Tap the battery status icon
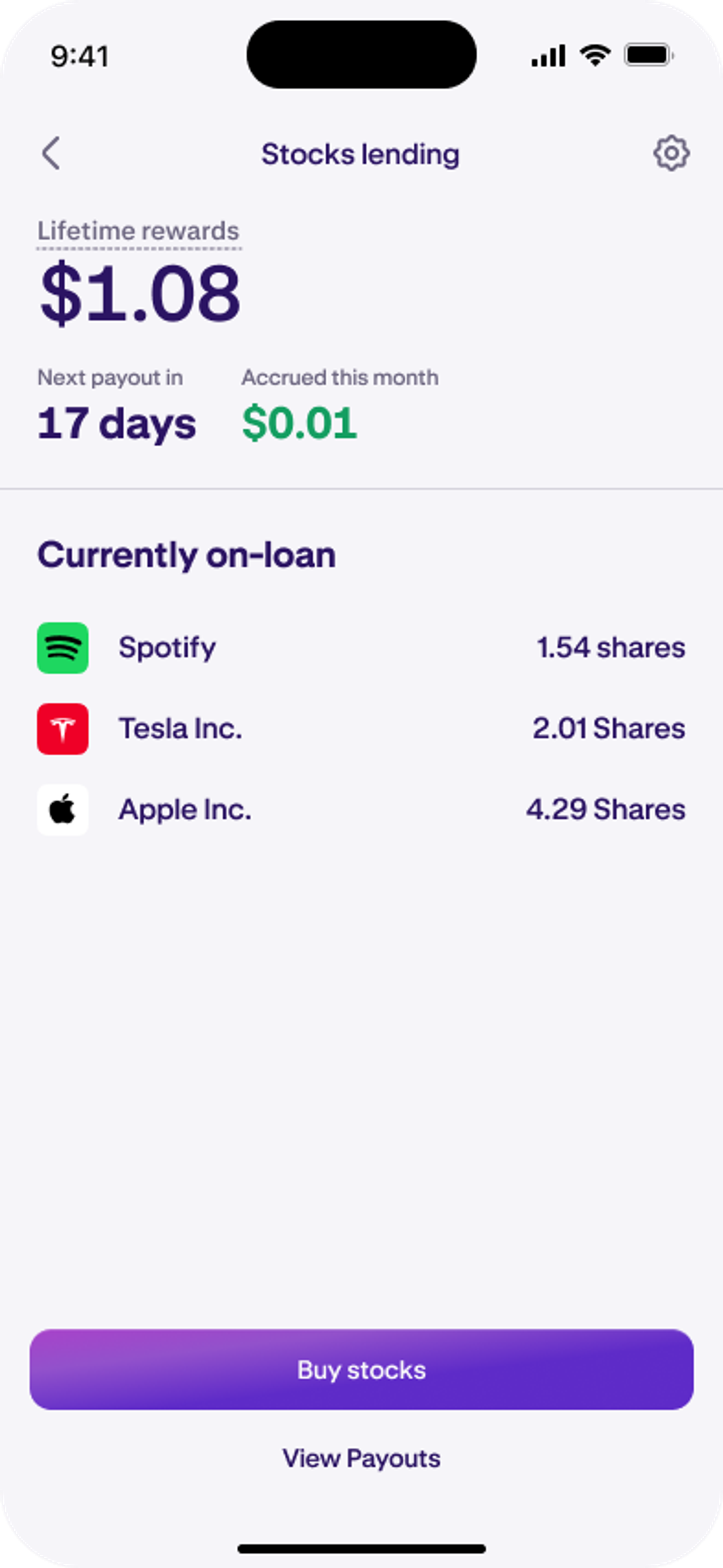The width and height of the screenshot is (723, 1568). pos(649,56)
